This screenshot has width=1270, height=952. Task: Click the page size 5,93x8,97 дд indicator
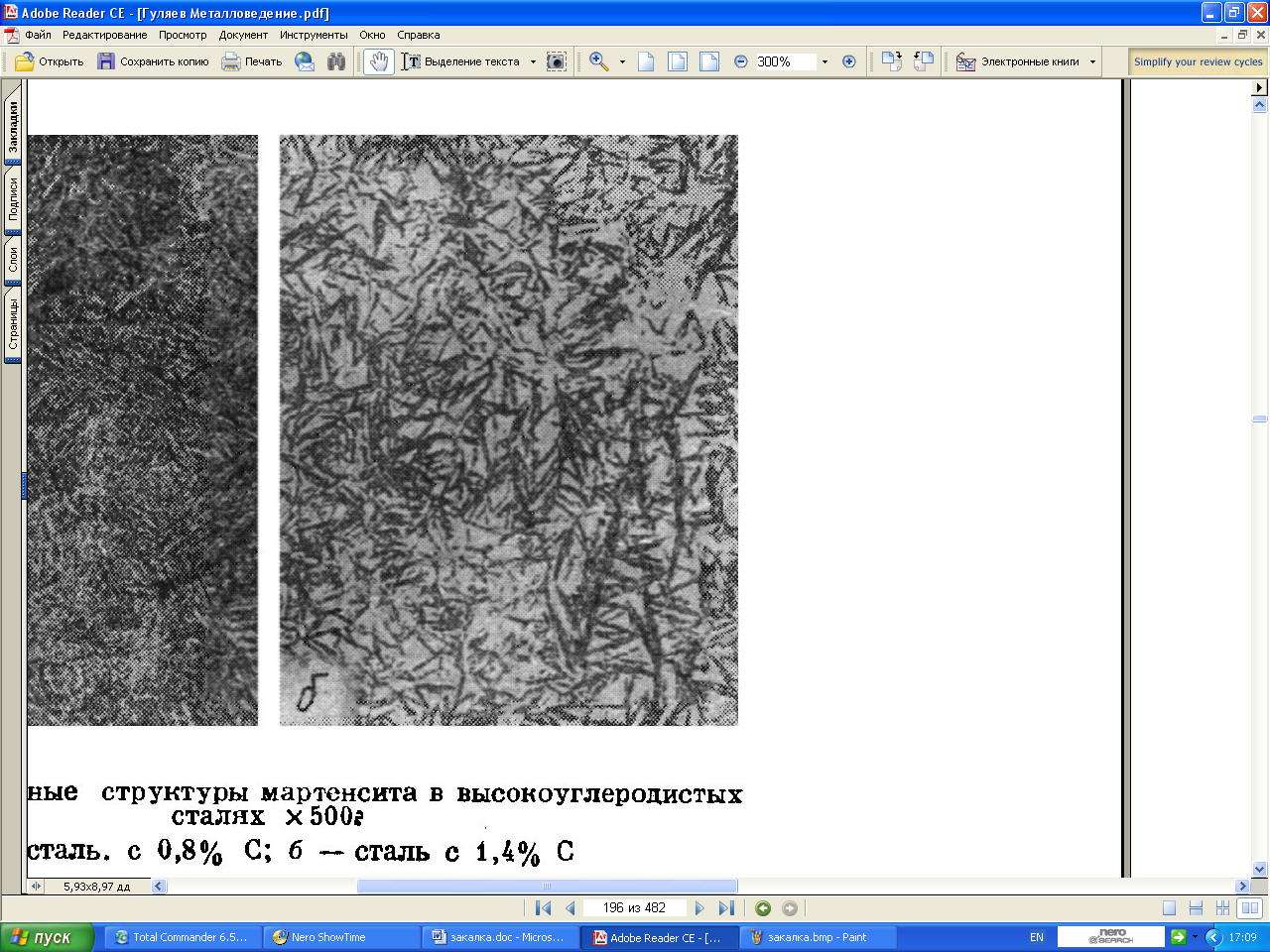pyautogui.click(x=96, y=886)
